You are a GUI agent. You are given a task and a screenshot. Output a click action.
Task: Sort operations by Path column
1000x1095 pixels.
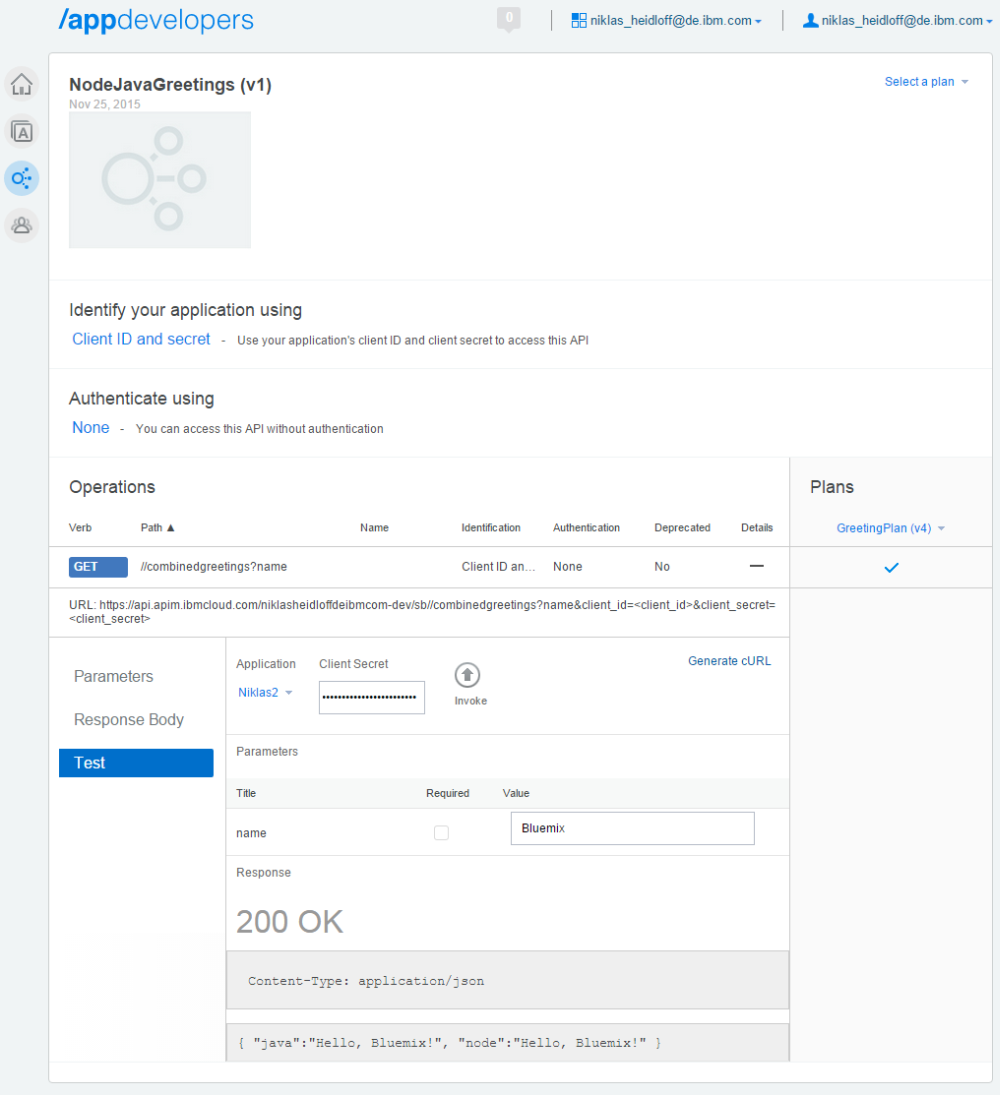(x=157, y=527)
